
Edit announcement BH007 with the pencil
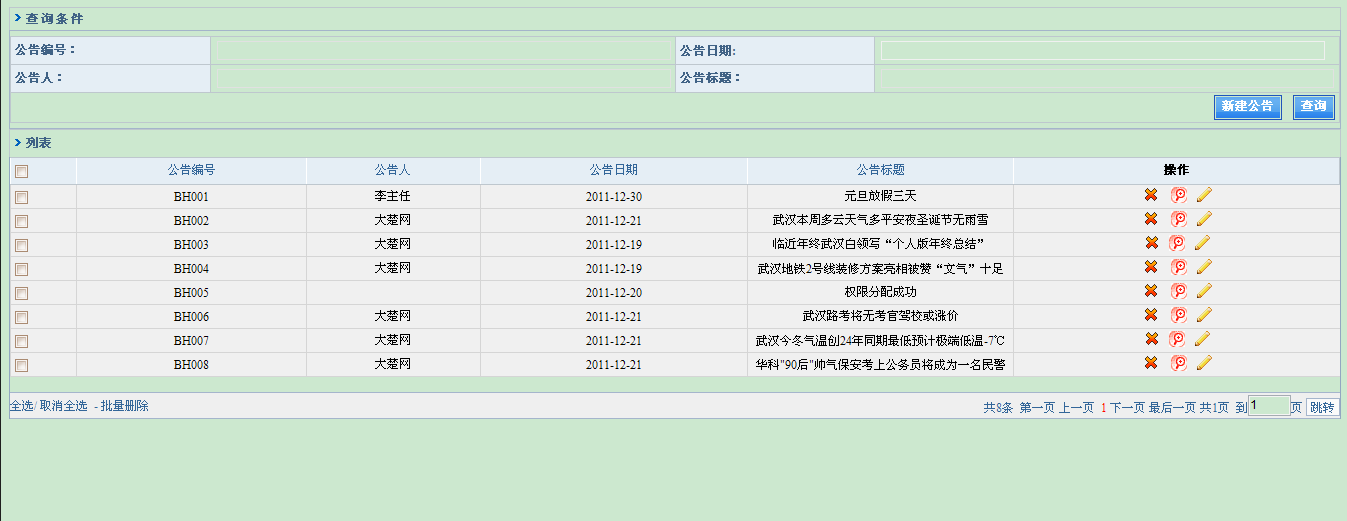pos(1203,339)
